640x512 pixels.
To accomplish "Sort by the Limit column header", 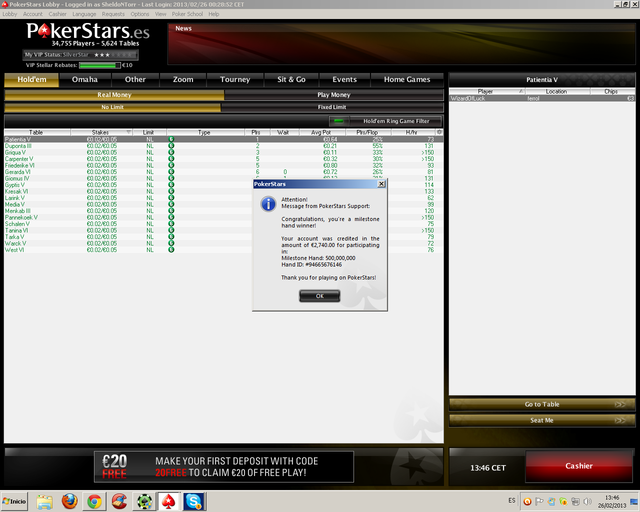I will click(149, 132).
